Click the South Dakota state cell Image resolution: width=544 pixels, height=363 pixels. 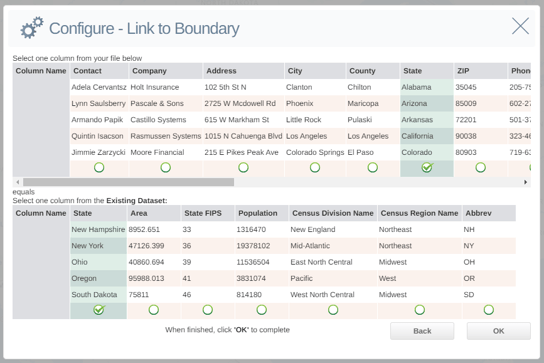point(99,295)
